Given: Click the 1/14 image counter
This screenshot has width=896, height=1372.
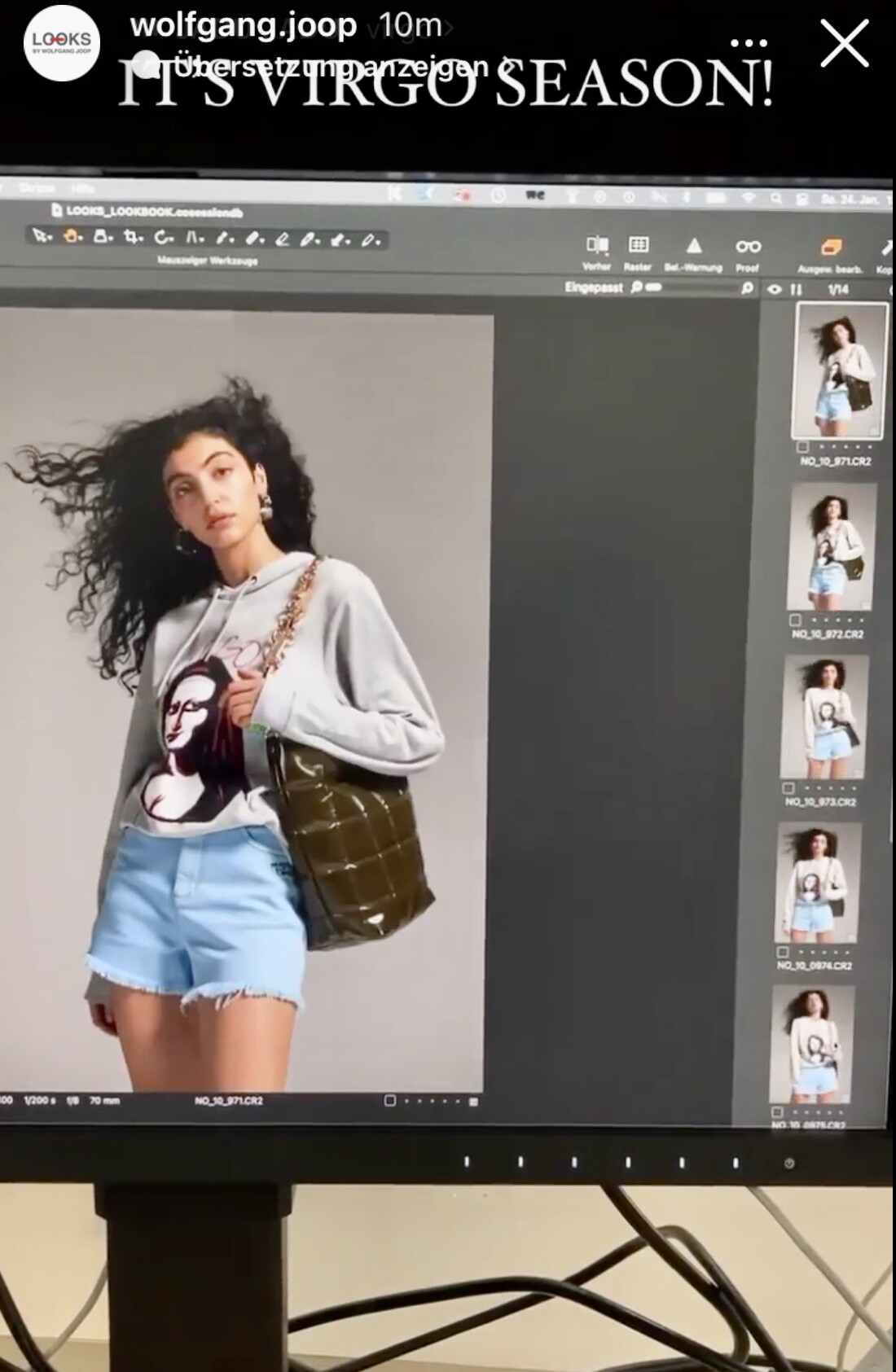Looking at the screenshot, I should [x=838, y=289].
